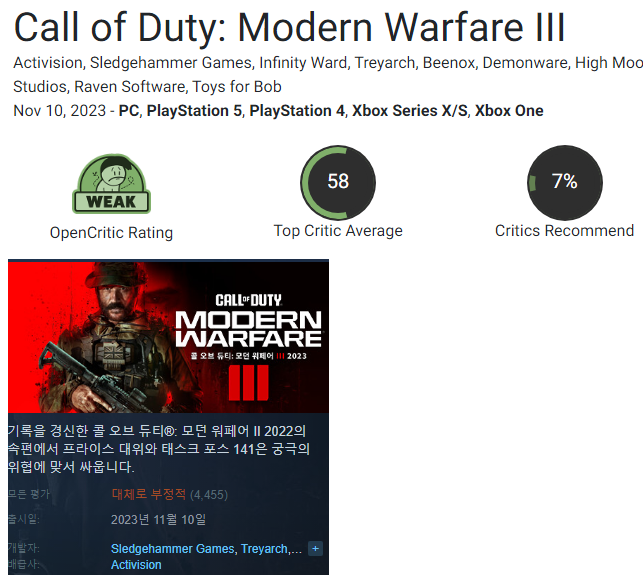Open the Treyarch developer link
This screenshot has height=577, width=643.
[264, 548]
